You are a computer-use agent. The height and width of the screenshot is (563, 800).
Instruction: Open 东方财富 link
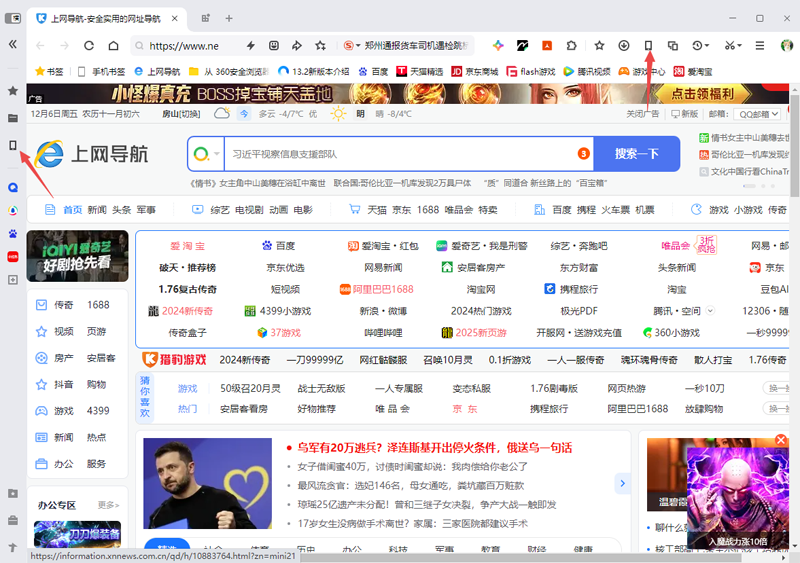579,267
